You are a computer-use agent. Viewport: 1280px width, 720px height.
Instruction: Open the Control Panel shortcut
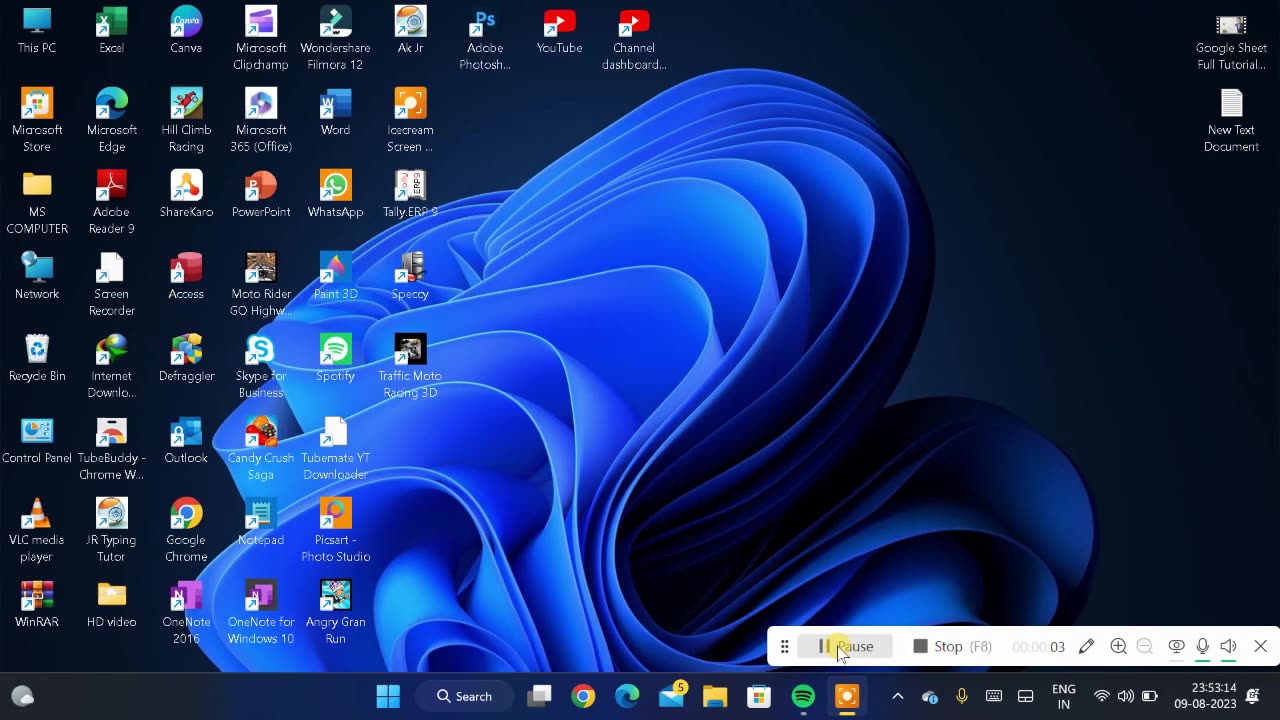37,441
